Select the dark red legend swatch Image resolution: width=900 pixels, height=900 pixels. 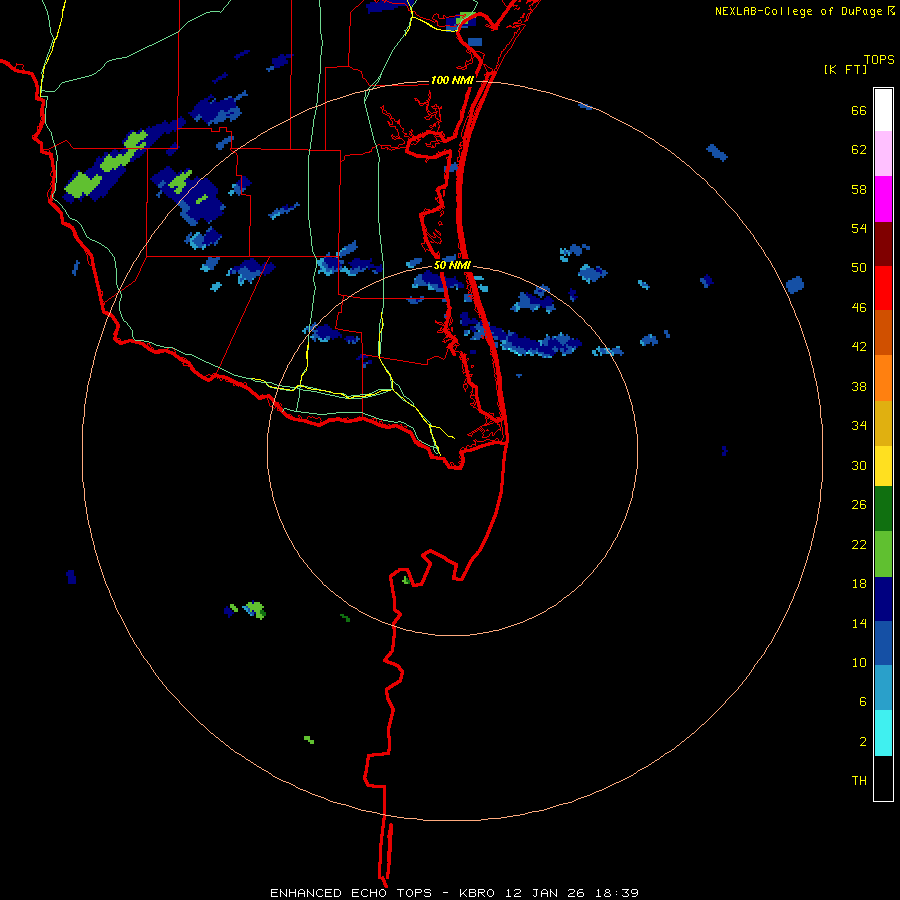tap(883, 244)
